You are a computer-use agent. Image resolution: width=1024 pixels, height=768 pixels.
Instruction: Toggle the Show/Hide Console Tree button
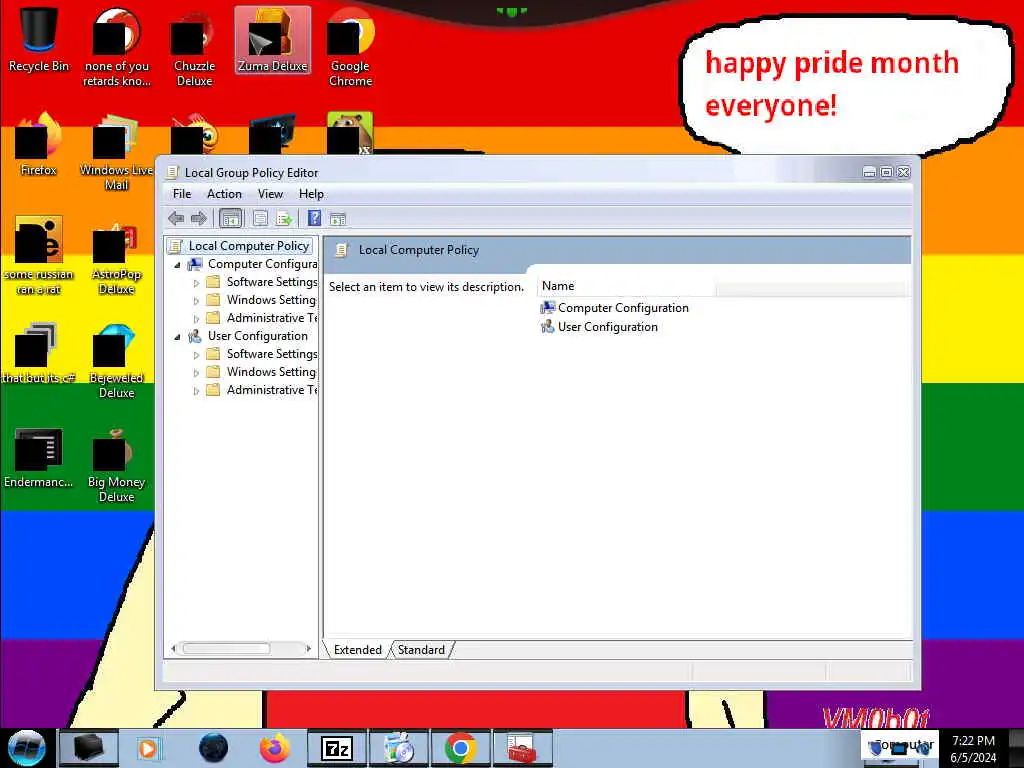231,219
